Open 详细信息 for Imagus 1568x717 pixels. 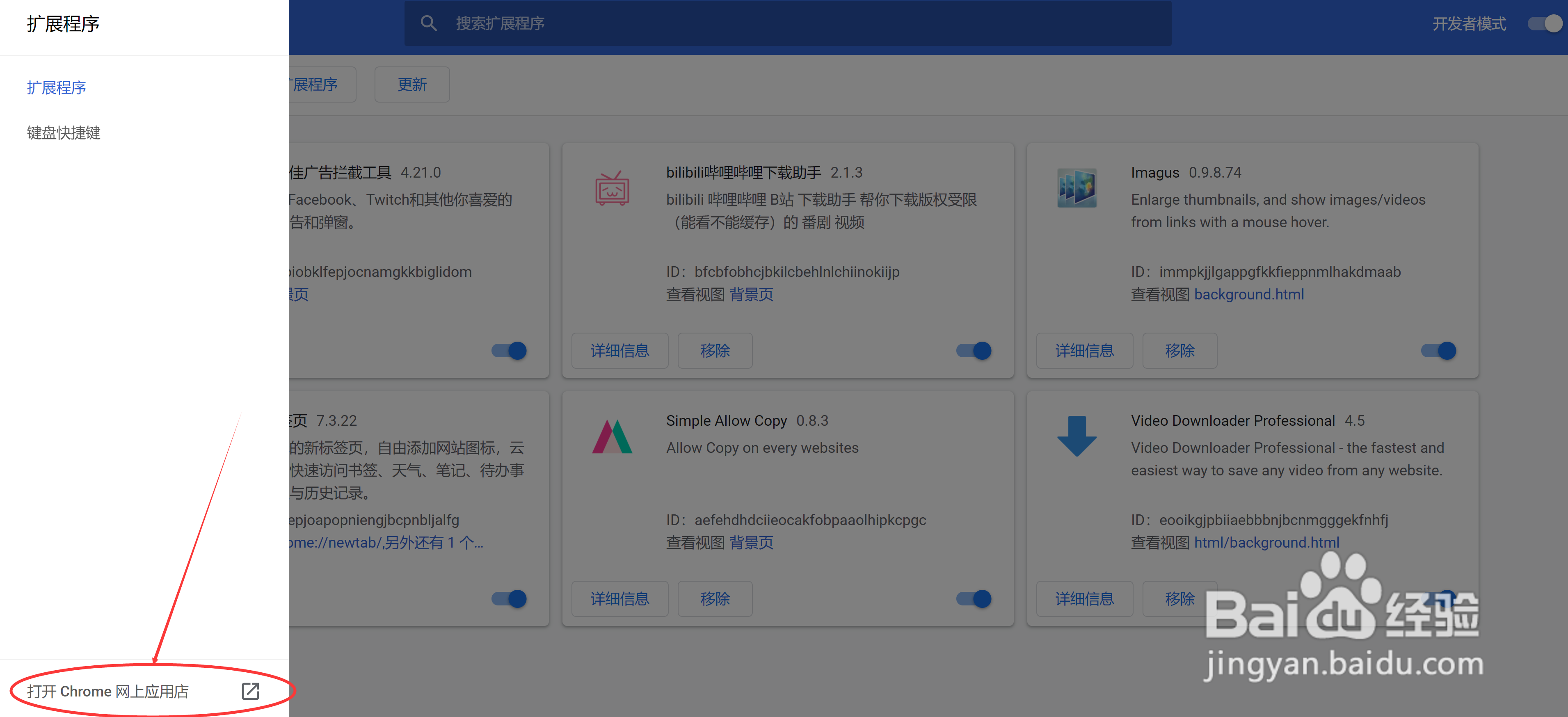pos(1085,351)
